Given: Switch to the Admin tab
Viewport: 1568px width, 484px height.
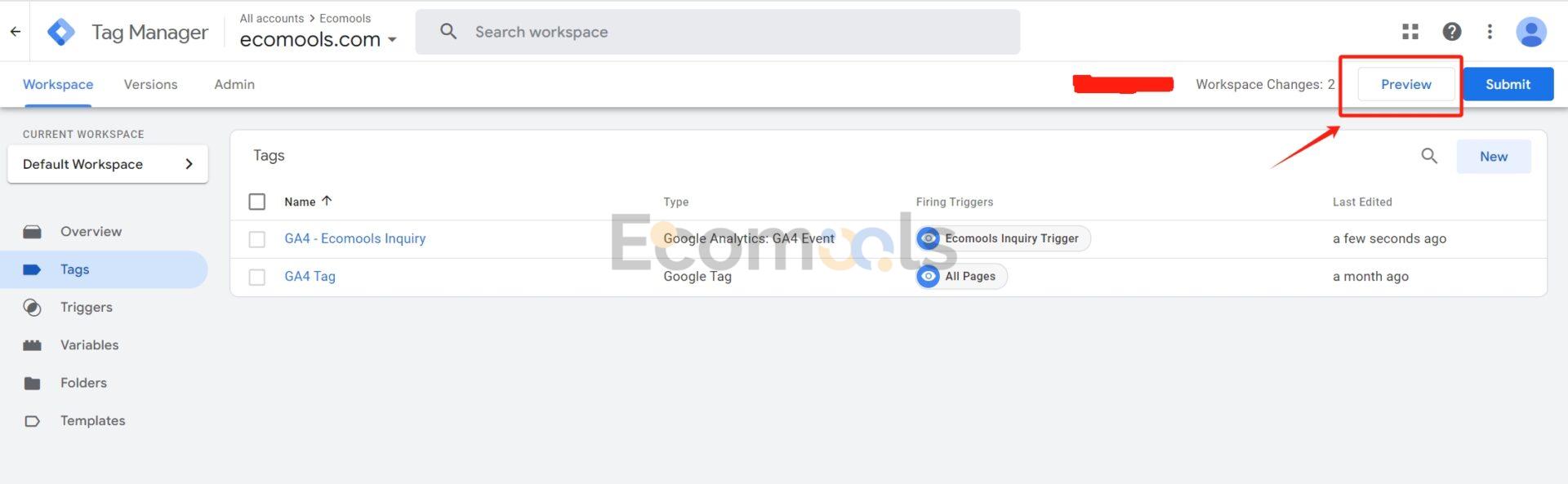Looking at the screenshot, I should pos(234,84).
